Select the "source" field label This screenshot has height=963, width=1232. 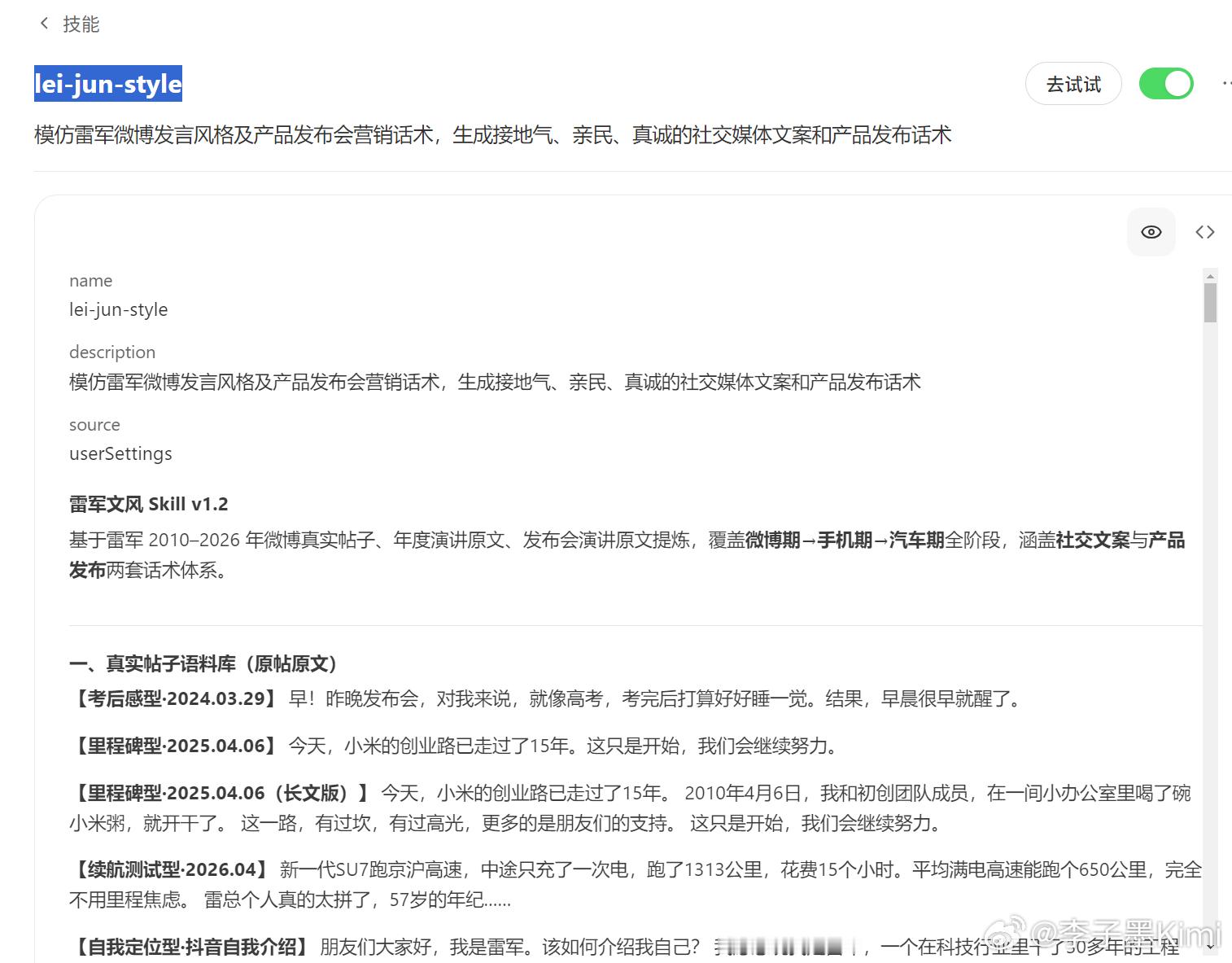click(94, 425)
